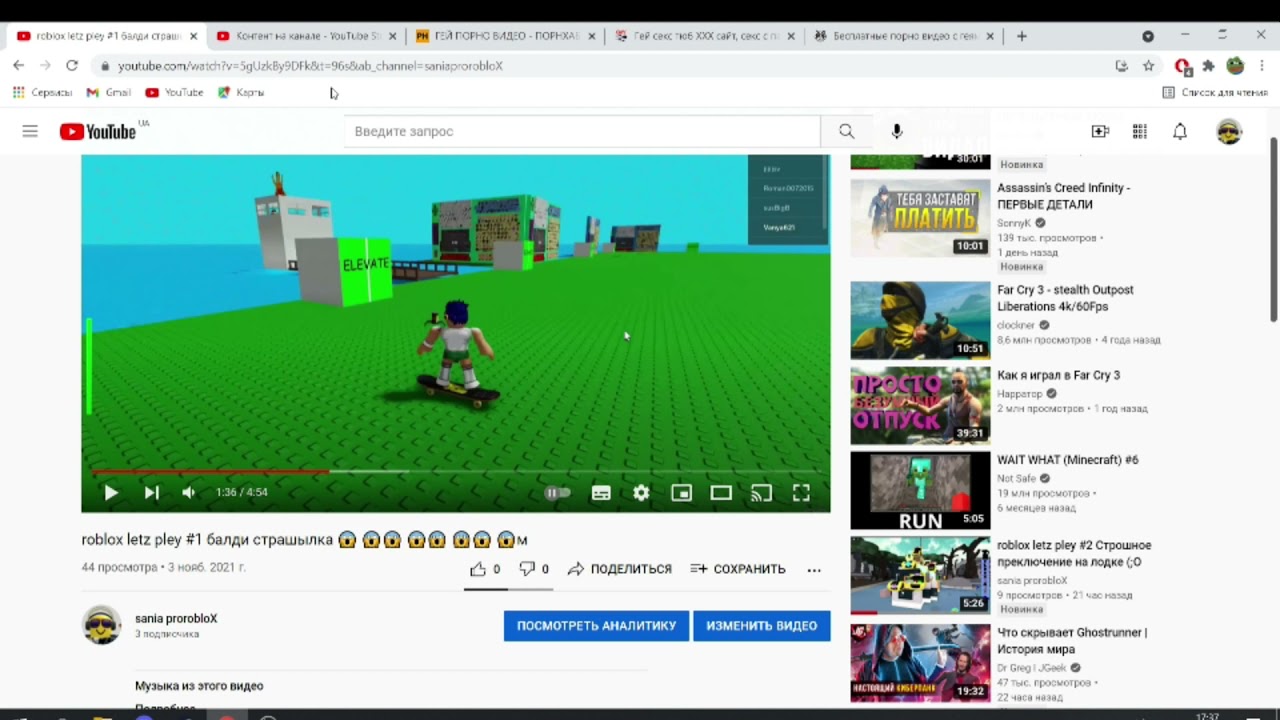This screenshot has width=1280, height=720.
Task: Open WAIT WHAT (Minecraft) #6 thumbnail
Action: coord(920,490)
